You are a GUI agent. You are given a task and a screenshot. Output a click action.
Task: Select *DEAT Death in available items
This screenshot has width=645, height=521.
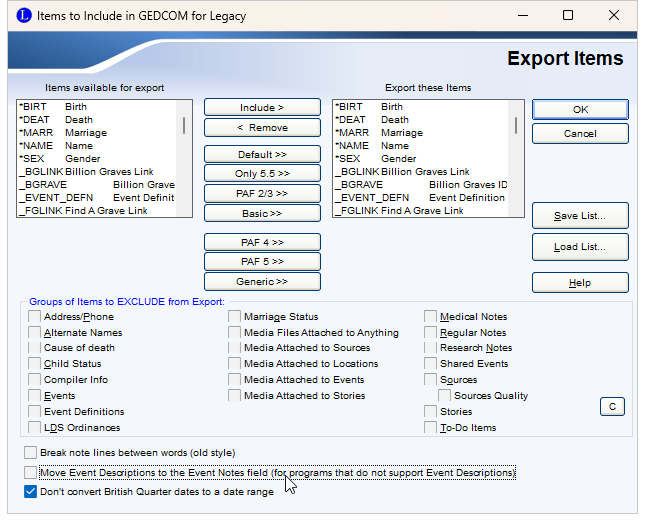(97, 120)
